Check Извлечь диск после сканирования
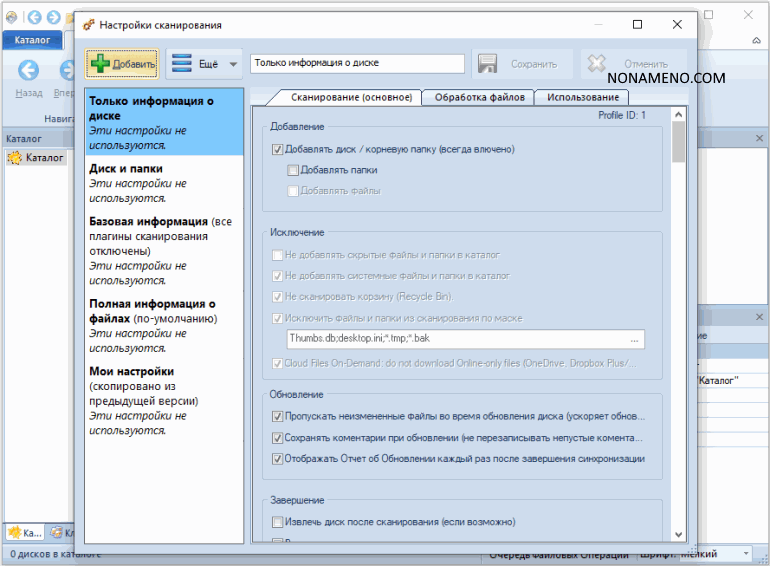Image resolution: width=770 pixels, height=566 pixels. [x=278, y=522]
